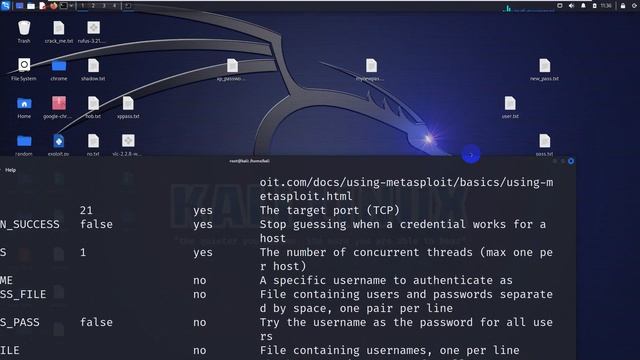640x360 pixels.
Task: Click the 'SS_FILE' option name
Action: tap(23, 294)
